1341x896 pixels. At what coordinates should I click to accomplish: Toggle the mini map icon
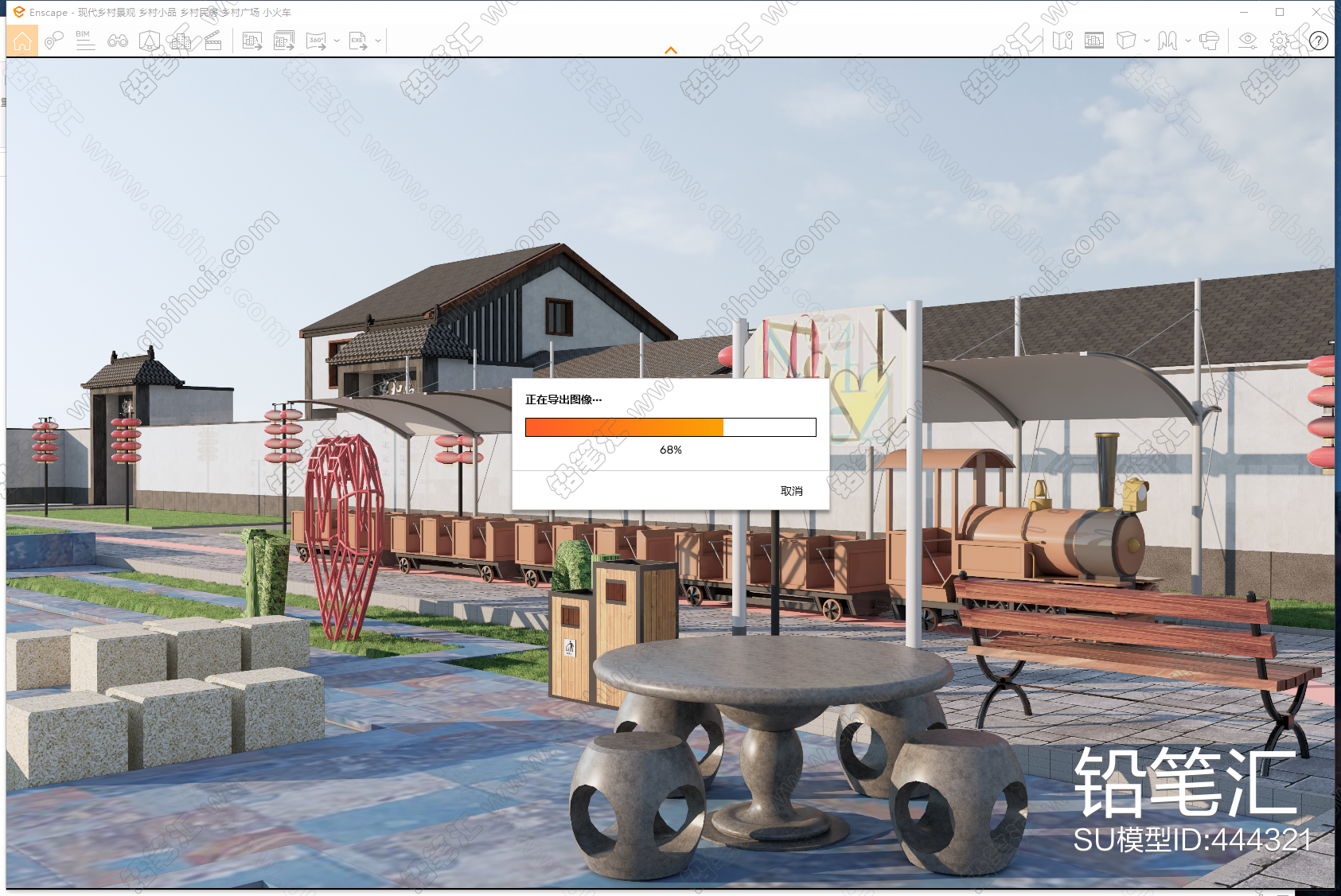coord(1062,41)
